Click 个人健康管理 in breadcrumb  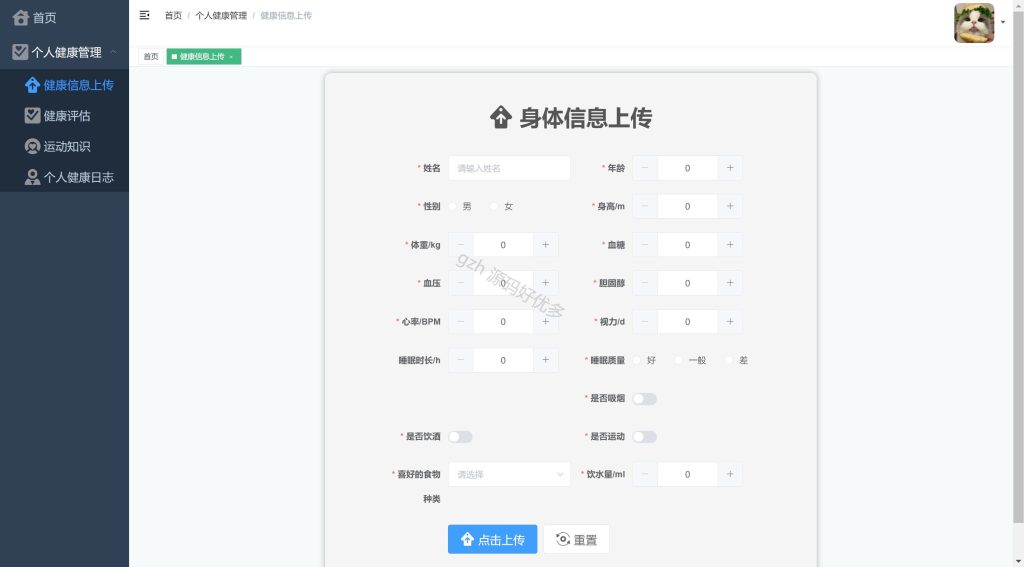221,16
